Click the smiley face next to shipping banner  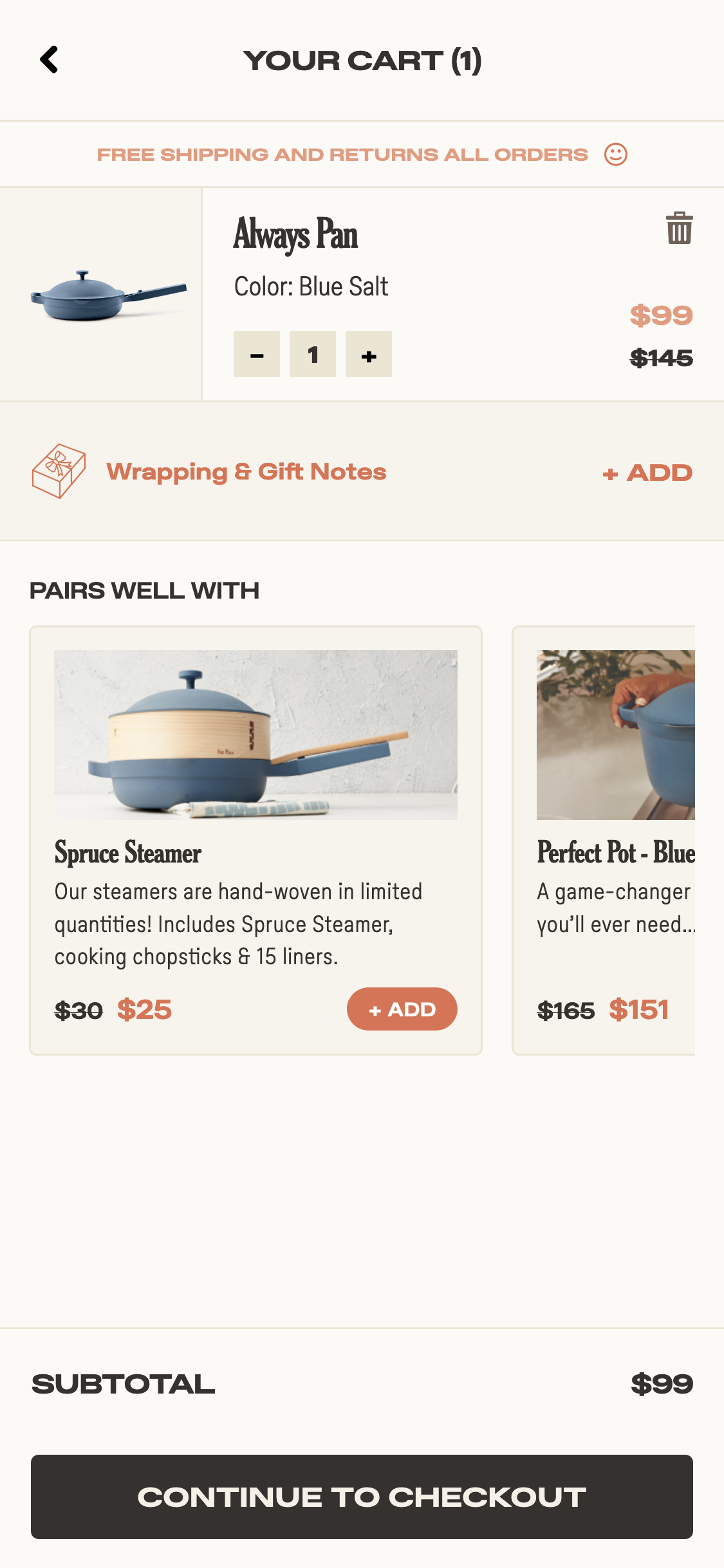[616, 154]
